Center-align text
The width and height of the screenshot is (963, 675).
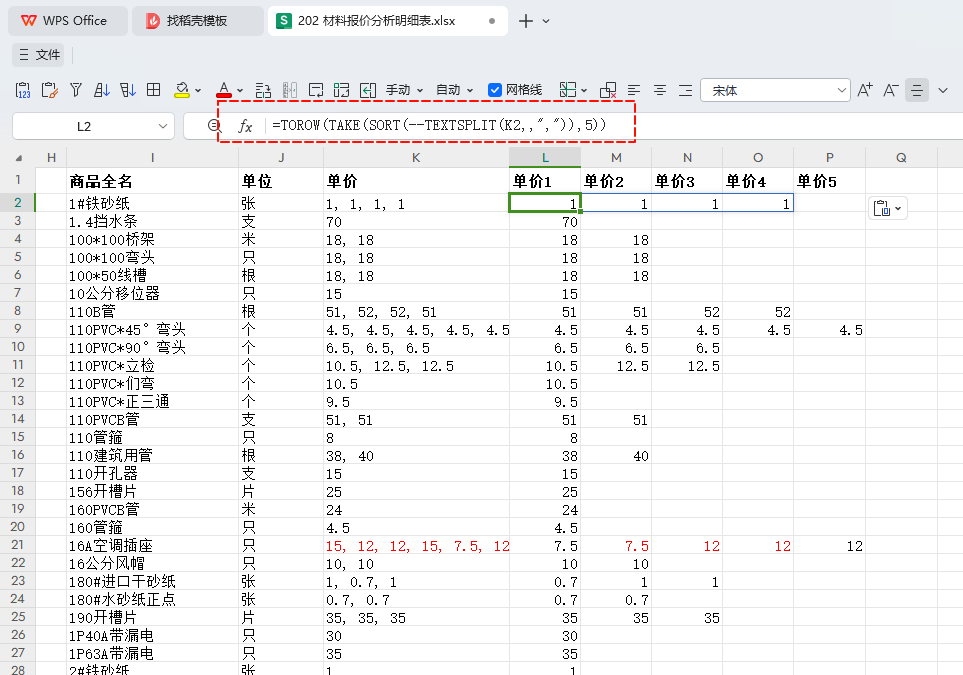(660, 90)
